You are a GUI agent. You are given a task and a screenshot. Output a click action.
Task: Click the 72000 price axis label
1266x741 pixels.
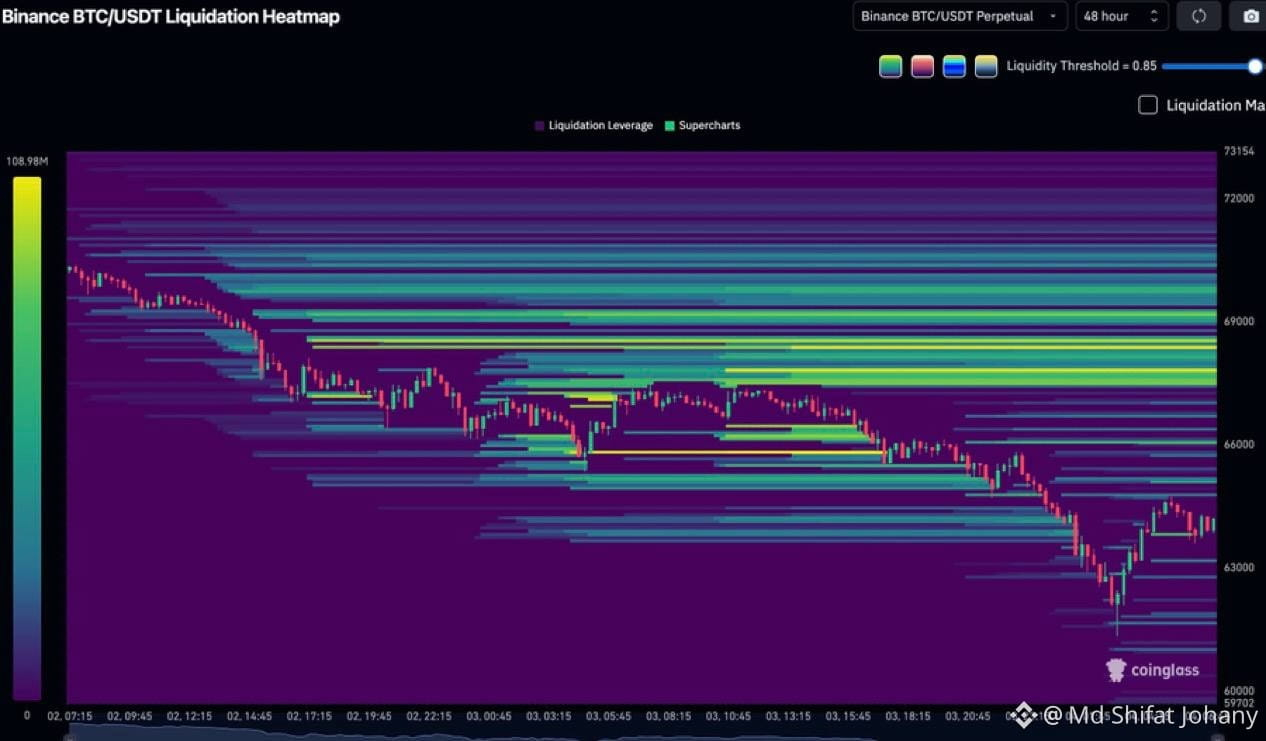[1238, 199]
